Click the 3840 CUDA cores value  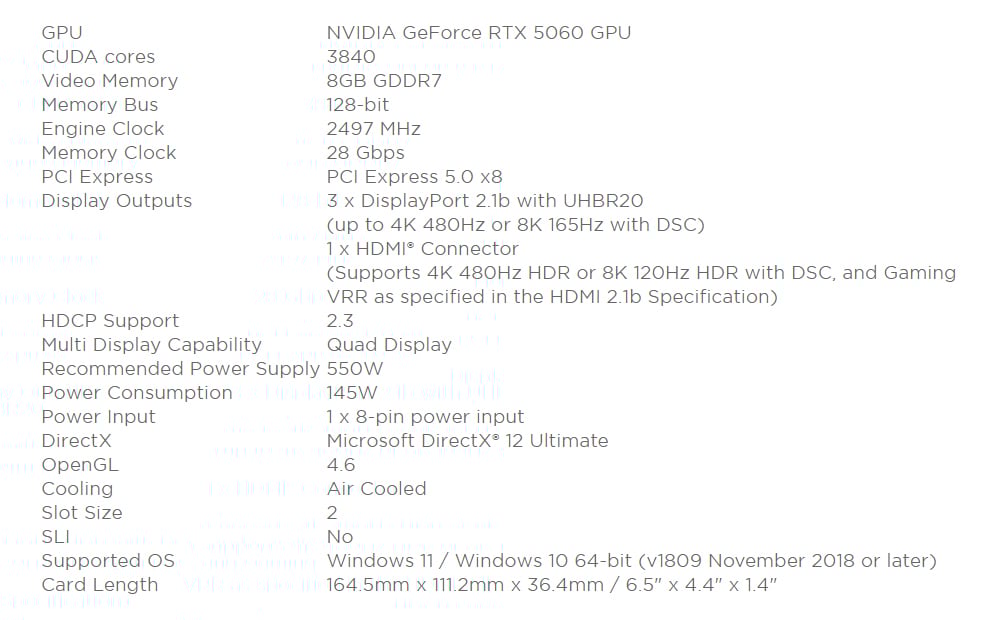pos(351,57)
